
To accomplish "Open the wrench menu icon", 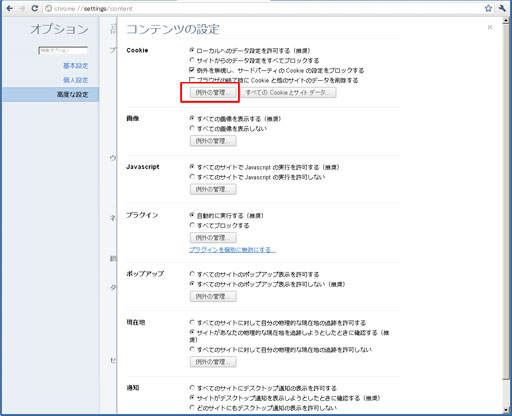I will click(x=502, y=8).
